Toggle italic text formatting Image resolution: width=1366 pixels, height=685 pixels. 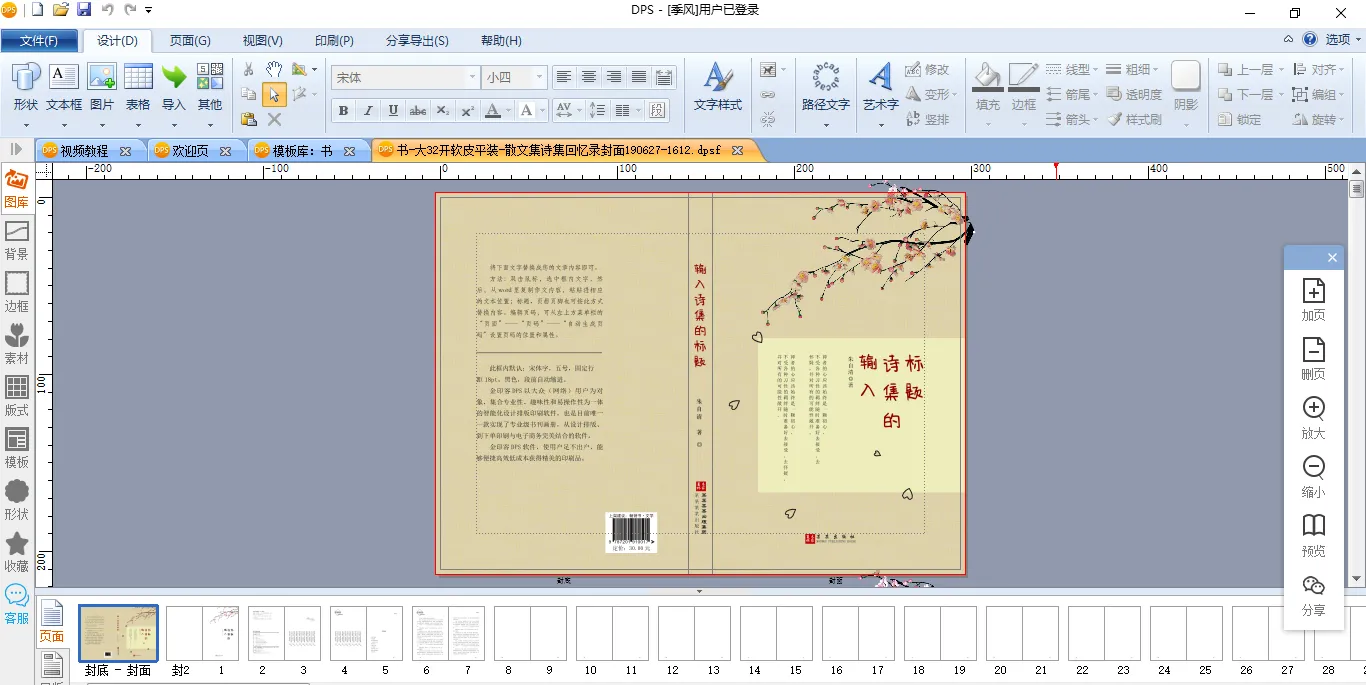pyautogui.click(x=368, y=110)
